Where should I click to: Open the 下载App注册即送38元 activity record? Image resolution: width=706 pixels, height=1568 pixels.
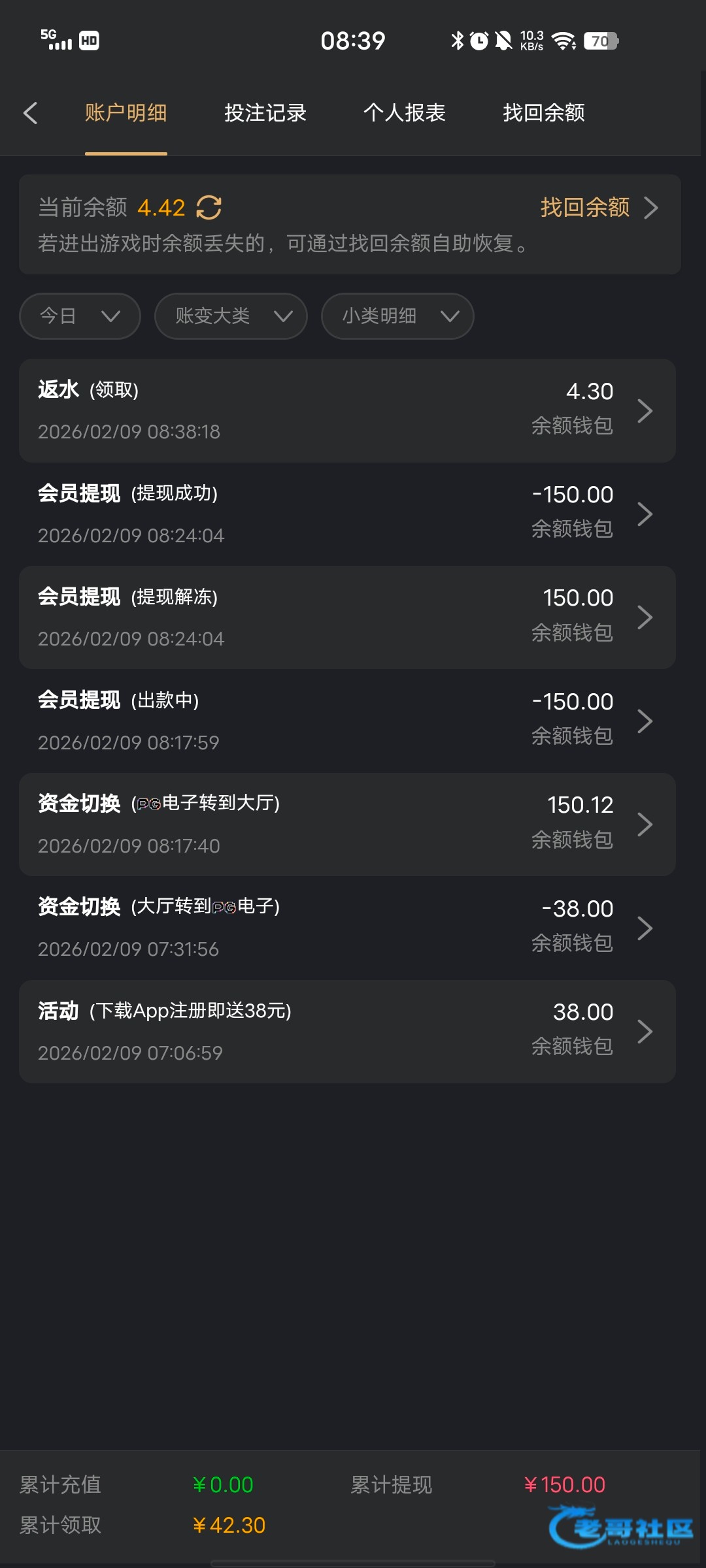coord(347,1032)
